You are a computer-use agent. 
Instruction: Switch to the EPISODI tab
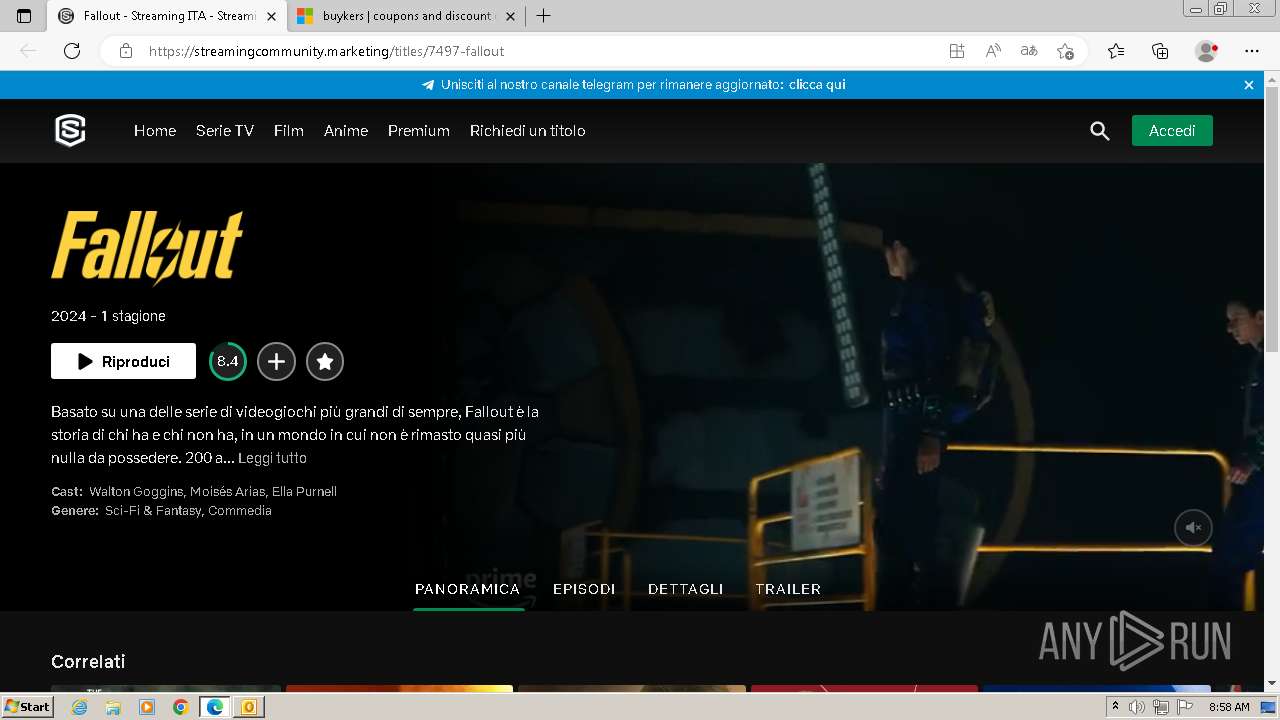(x=584, y=589)
